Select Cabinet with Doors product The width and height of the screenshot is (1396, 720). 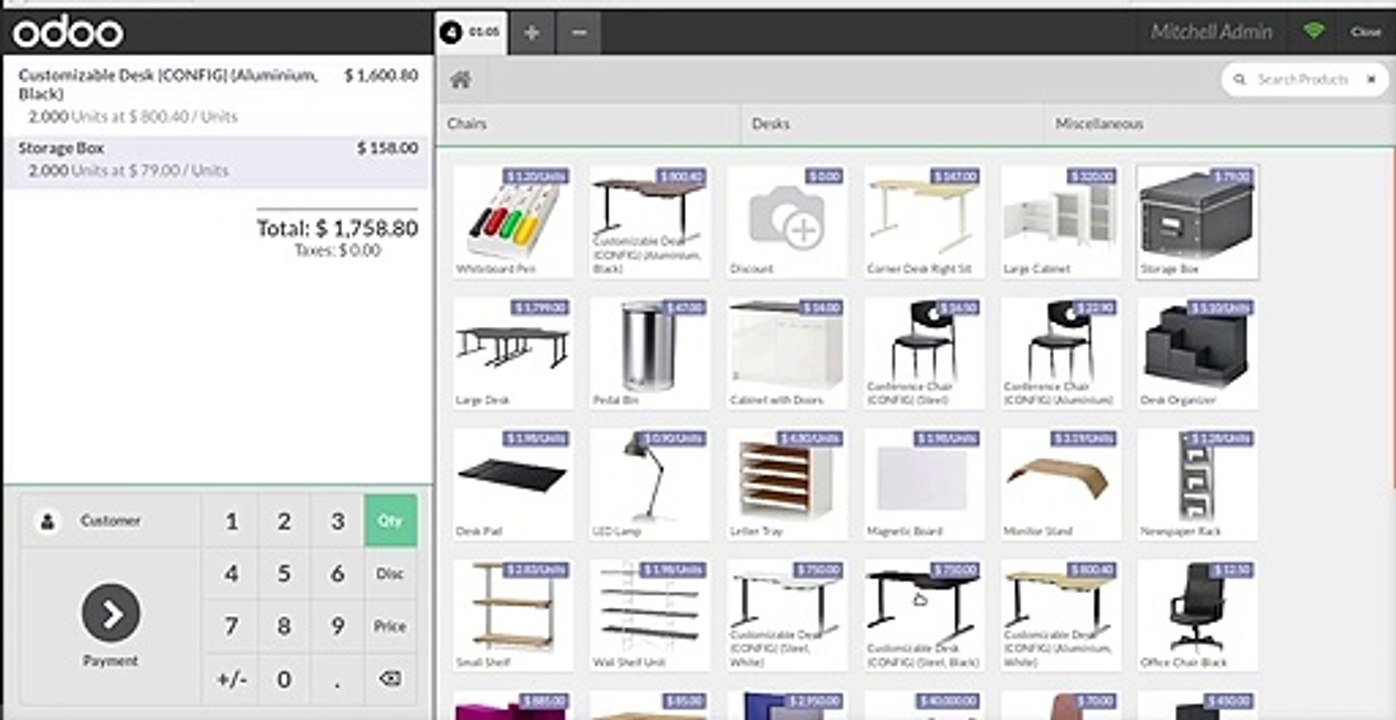787,353
